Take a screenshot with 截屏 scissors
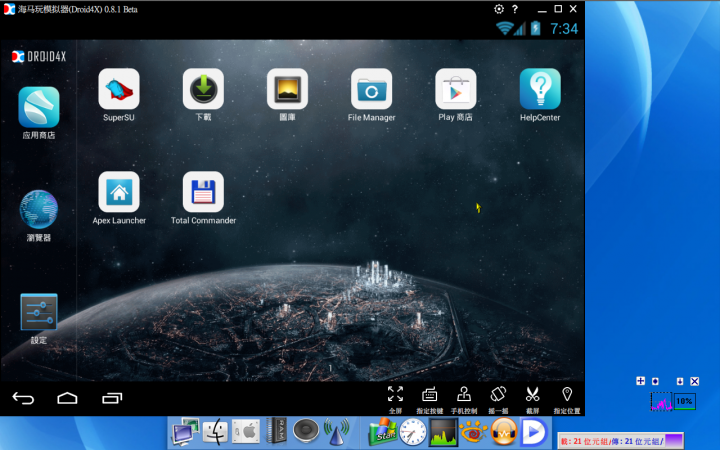 532,399
